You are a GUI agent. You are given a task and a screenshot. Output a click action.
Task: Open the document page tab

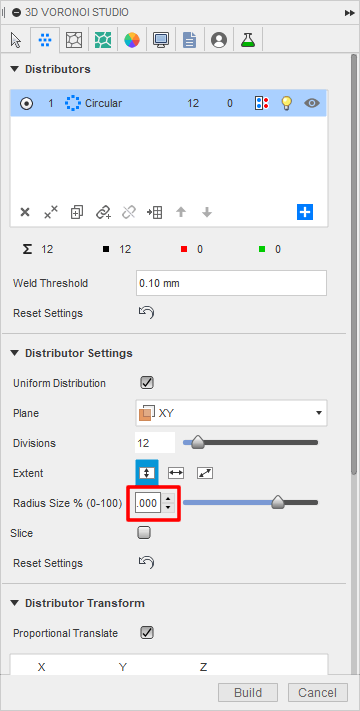(x=190, y=40)
